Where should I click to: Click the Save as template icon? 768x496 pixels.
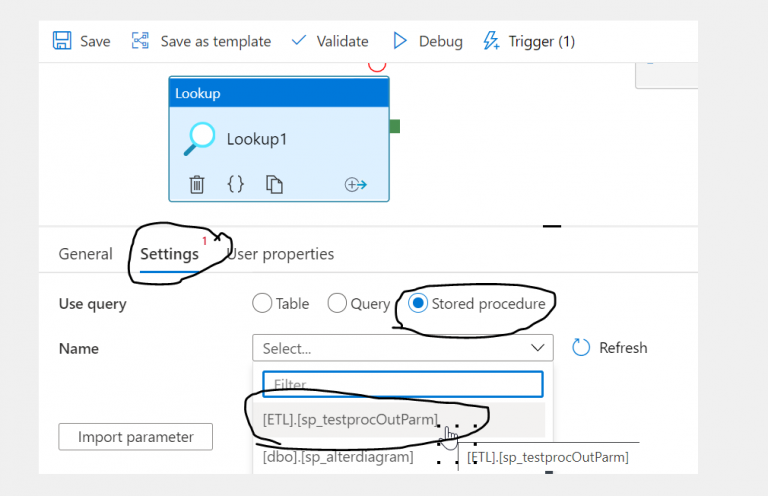(x=141, y=41)
